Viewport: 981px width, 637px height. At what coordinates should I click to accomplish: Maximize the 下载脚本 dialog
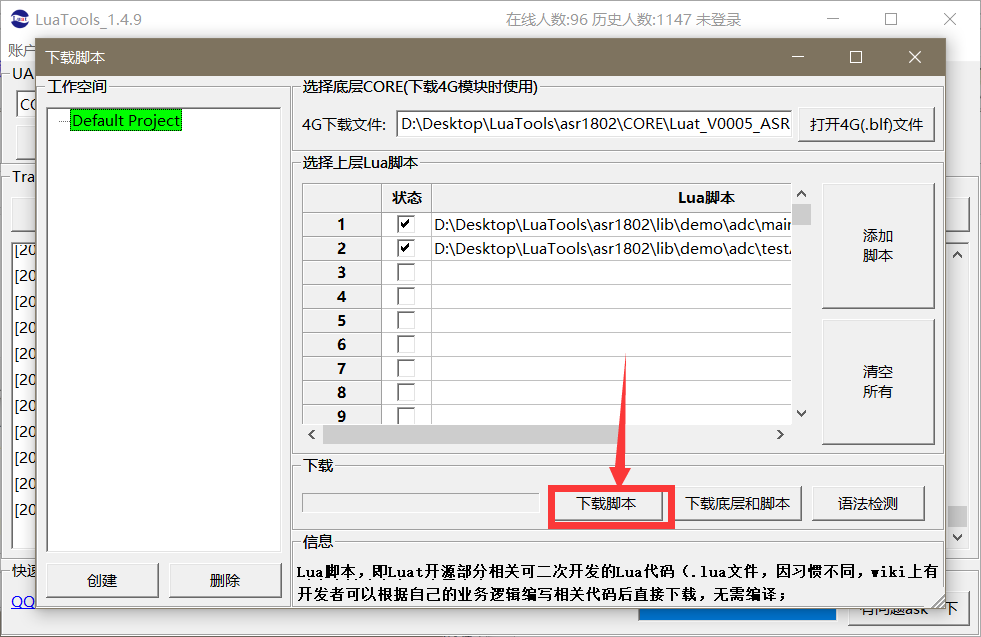tap(856, 58)
